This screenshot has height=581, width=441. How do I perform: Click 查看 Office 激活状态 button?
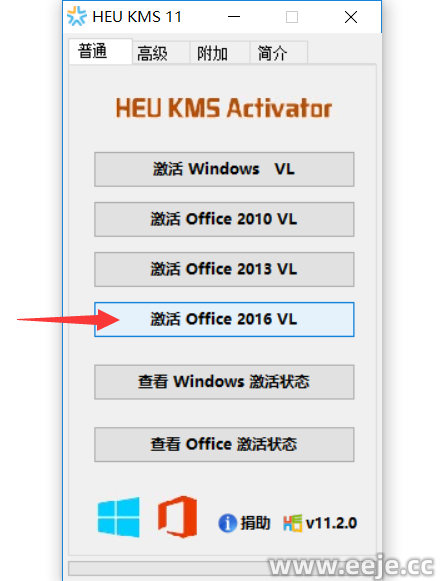point(224,445)
